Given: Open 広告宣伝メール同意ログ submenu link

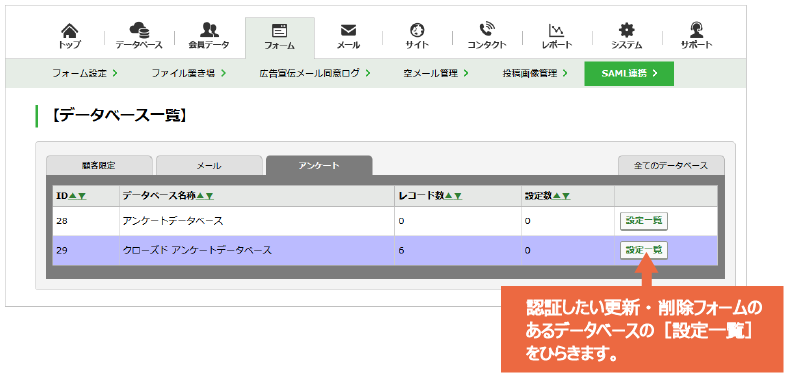Looking at the screenshot, I should click(315, 73).
